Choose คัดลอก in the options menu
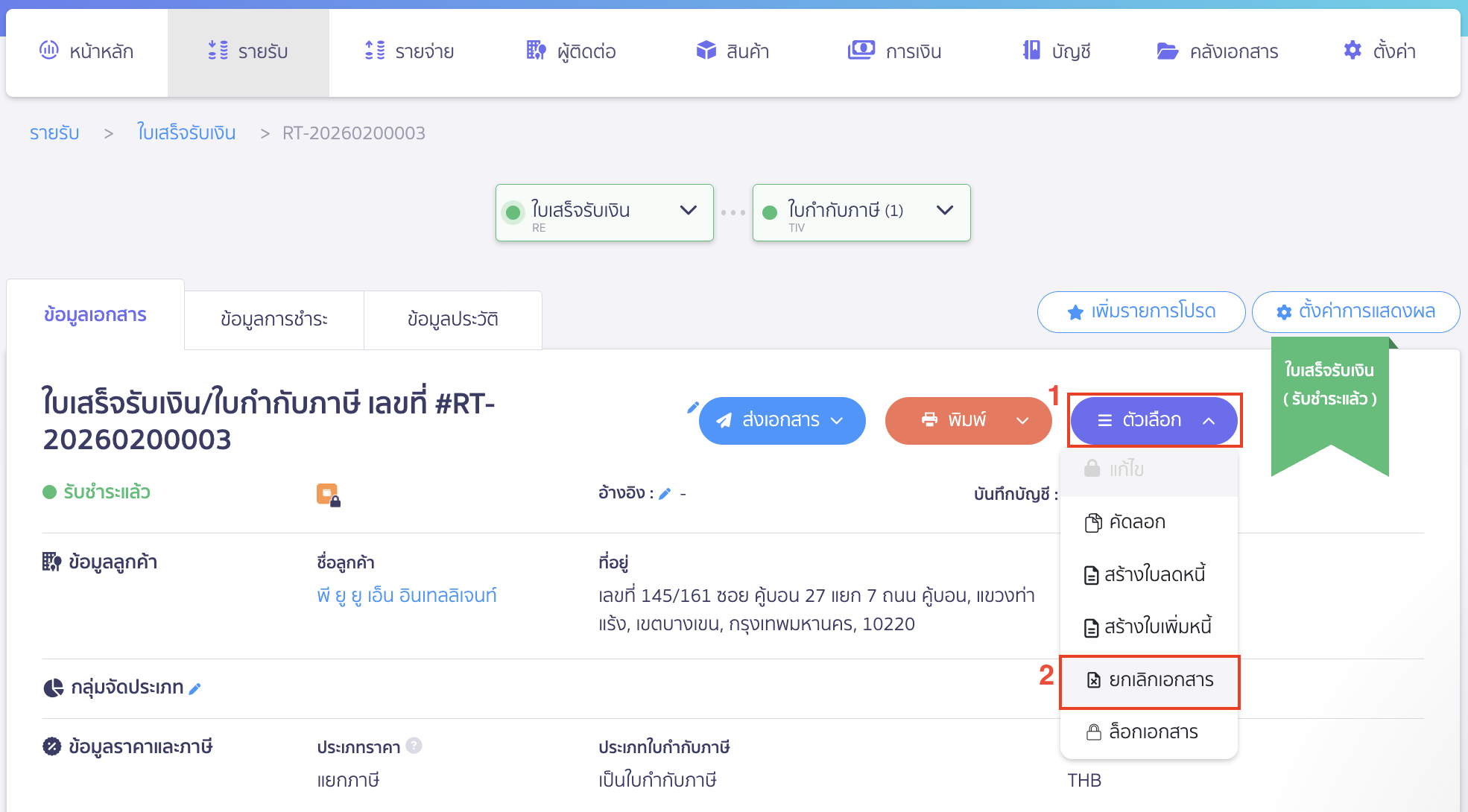This screenshot has width=1468, height=812. point(1136,522)
